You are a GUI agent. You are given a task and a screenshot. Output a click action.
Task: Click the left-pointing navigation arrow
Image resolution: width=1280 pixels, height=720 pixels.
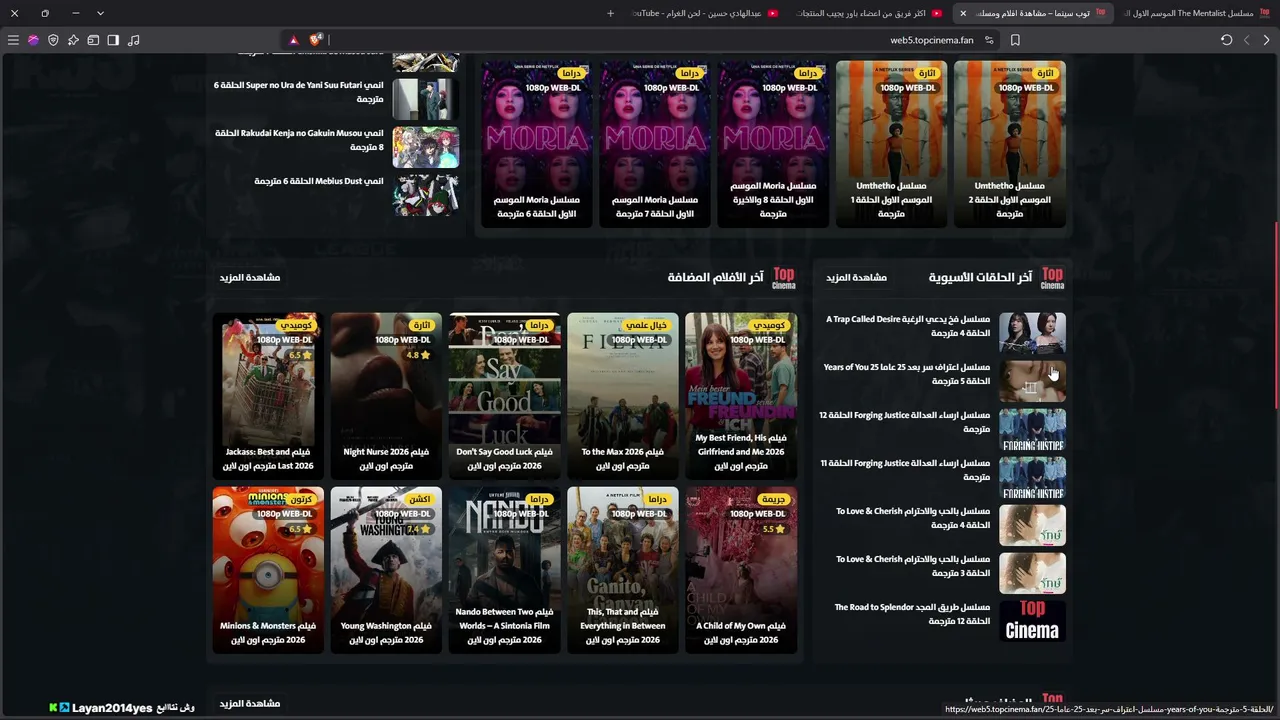(1247, 40)
